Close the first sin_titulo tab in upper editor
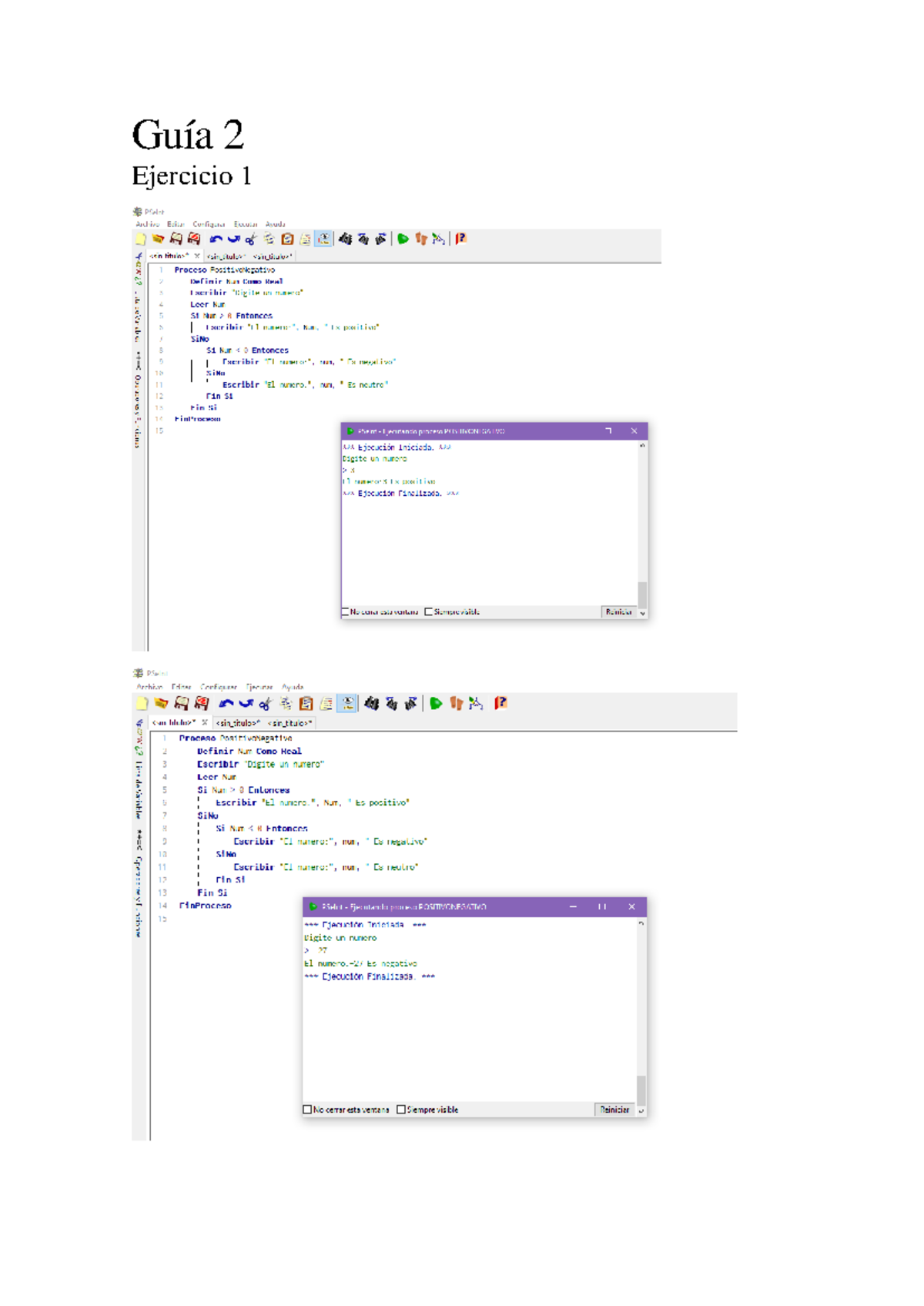The image size is (924, 1306). click(197, 256)
